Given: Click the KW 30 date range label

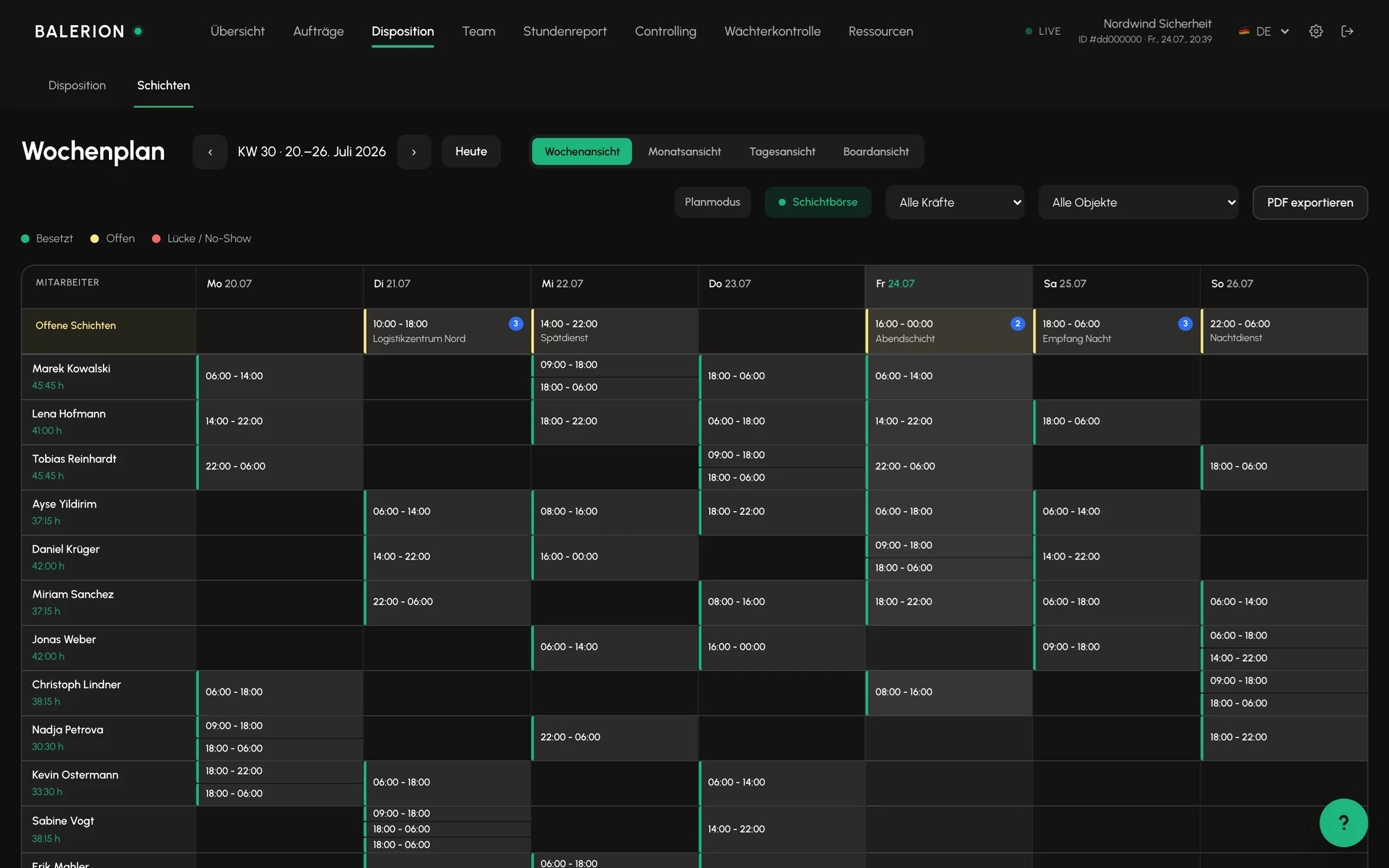Looking at the screenshot, I should tap(312, 151).
